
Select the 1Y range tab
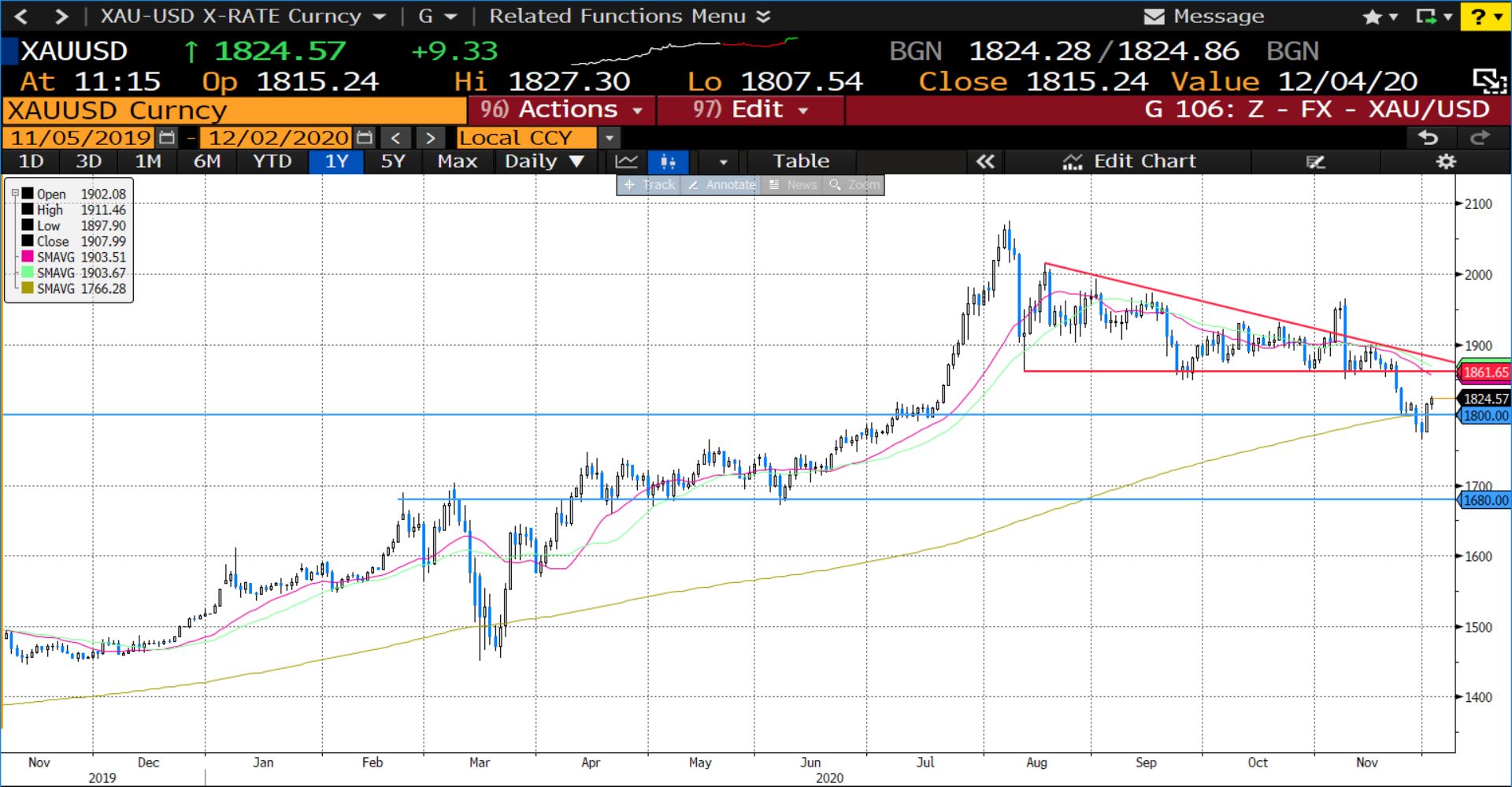pos(336,161)
